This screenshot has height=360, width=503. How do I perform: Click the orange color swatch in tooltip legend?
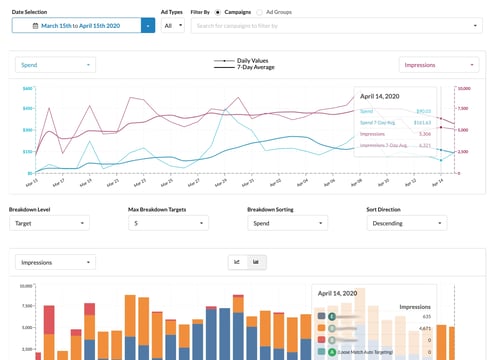(321, 328)
